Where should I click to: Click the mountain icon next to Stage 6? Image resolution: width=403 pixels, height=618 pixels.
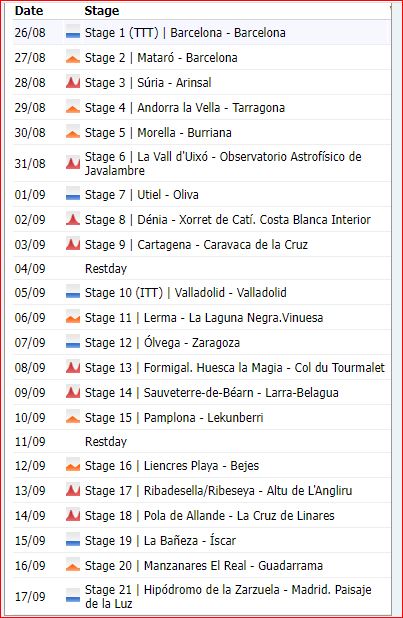pyautogui.click(x=73, y=163)
